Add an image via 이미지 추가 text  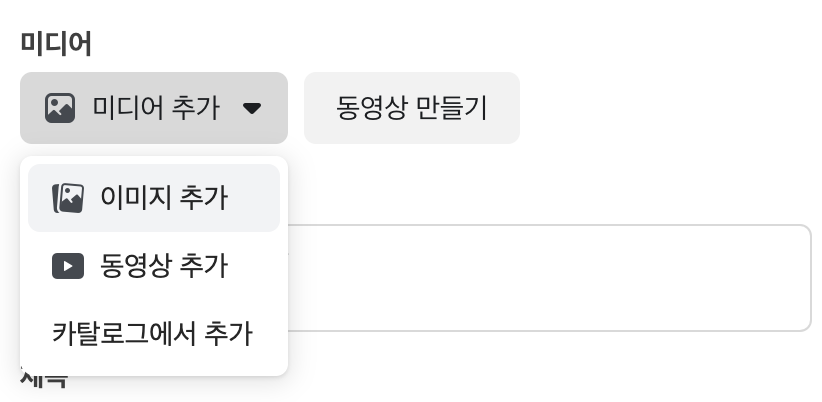click(164, 198)
